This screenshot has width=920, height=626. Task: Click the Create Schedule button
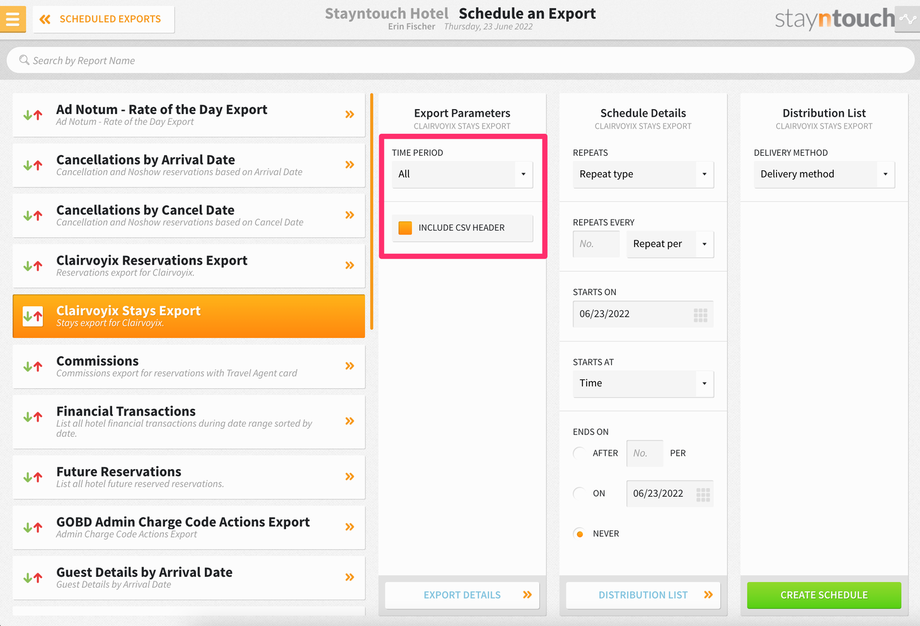tap(824, 595)
